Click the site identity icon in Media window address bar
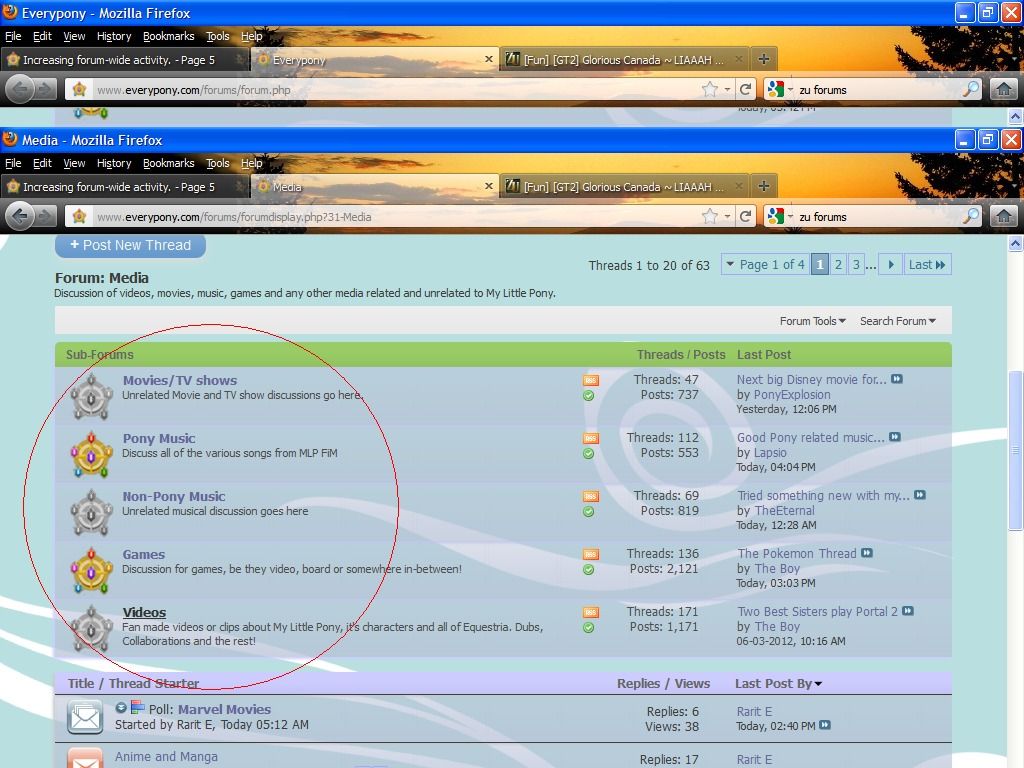The height and width of the screenshot is (768, 1024). coord(80,216)
